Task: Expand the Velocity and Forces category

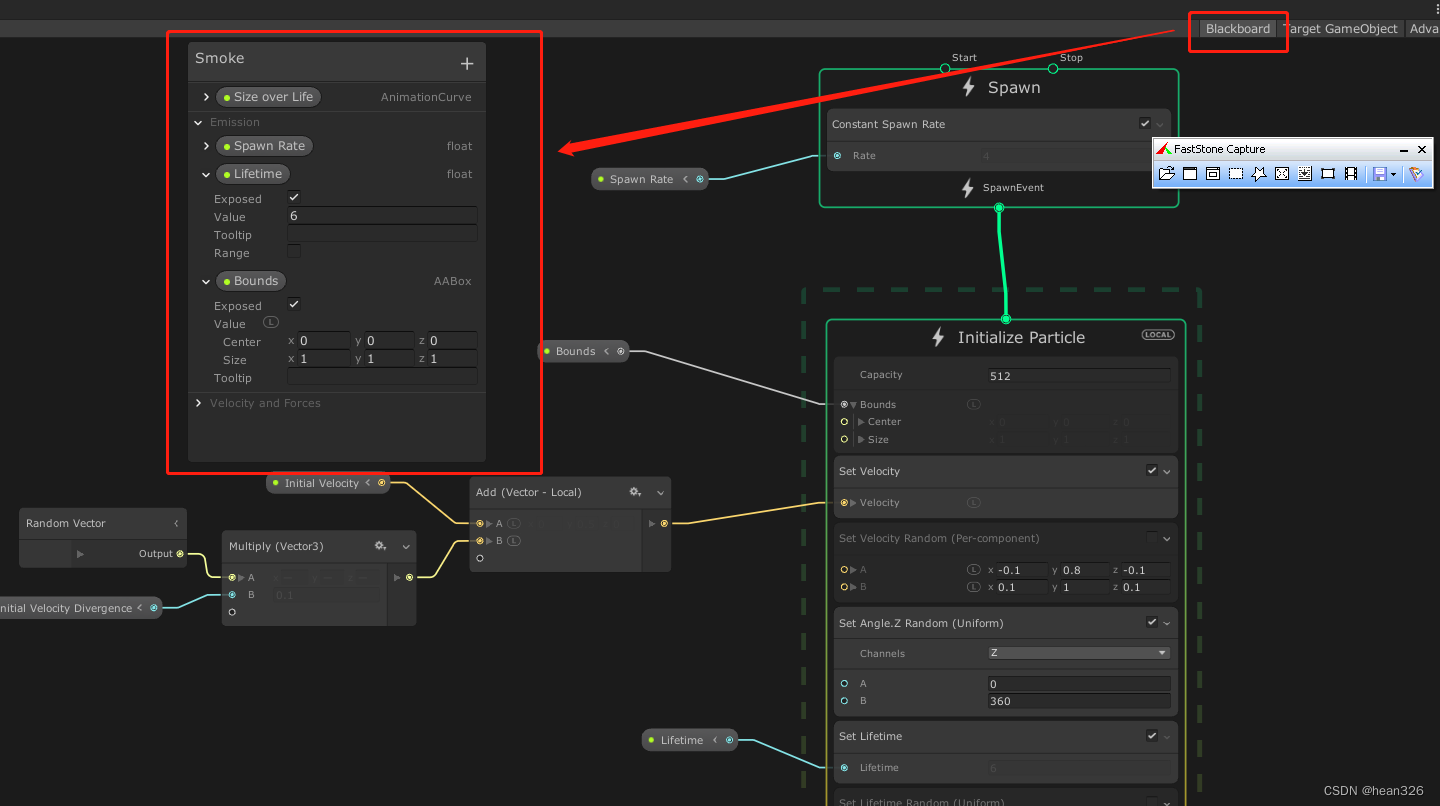Action: [198, 403]
